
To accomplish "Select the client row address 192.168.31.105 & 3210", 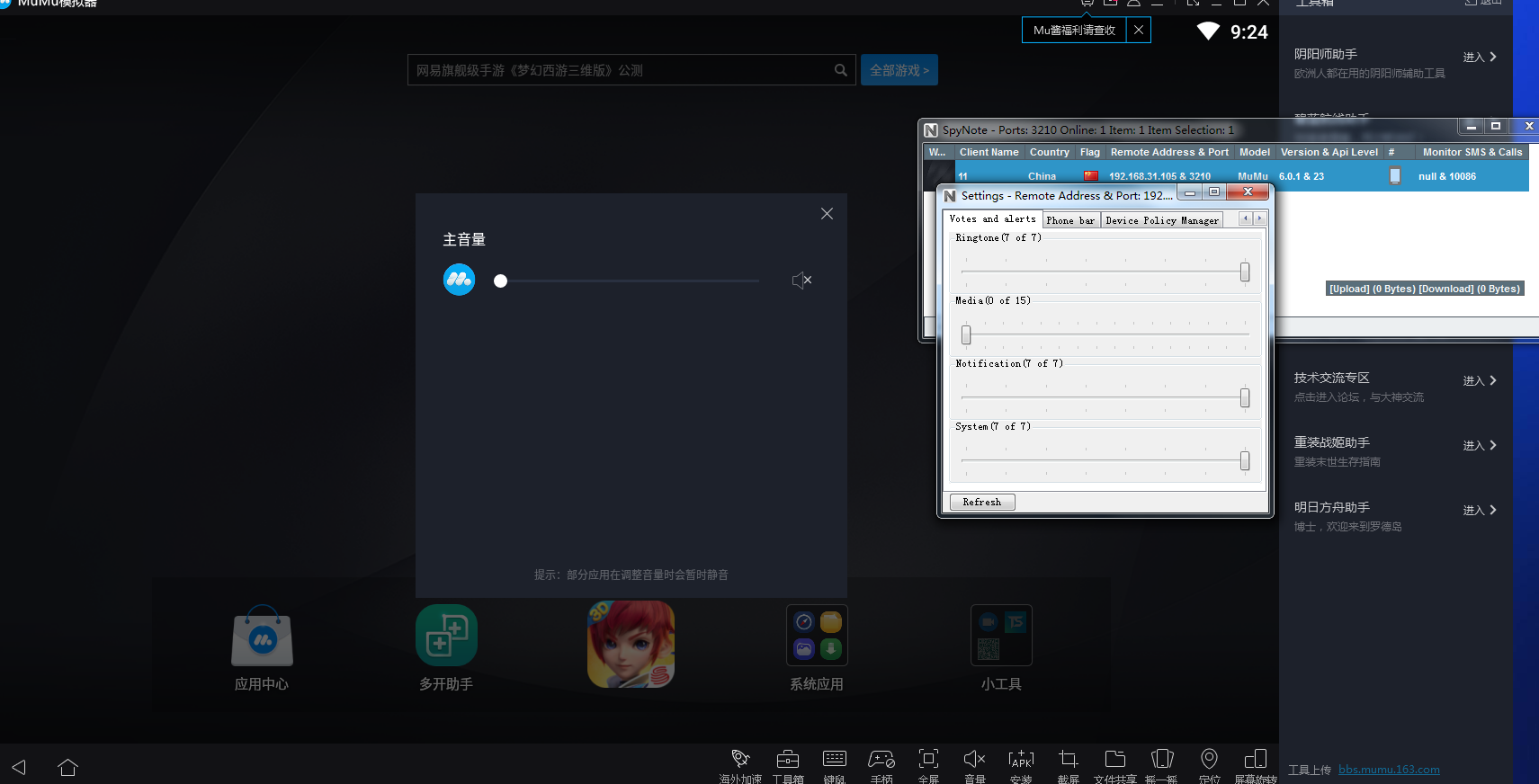I will click(x=1159, y=176).
